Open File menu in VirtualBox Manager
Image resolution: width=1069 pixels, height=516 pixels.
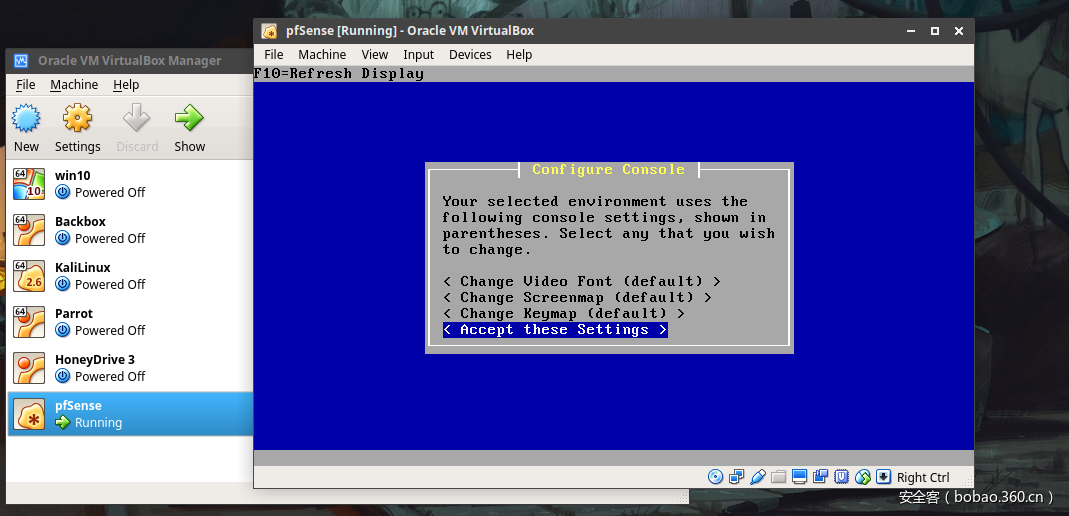click(25, 85)
